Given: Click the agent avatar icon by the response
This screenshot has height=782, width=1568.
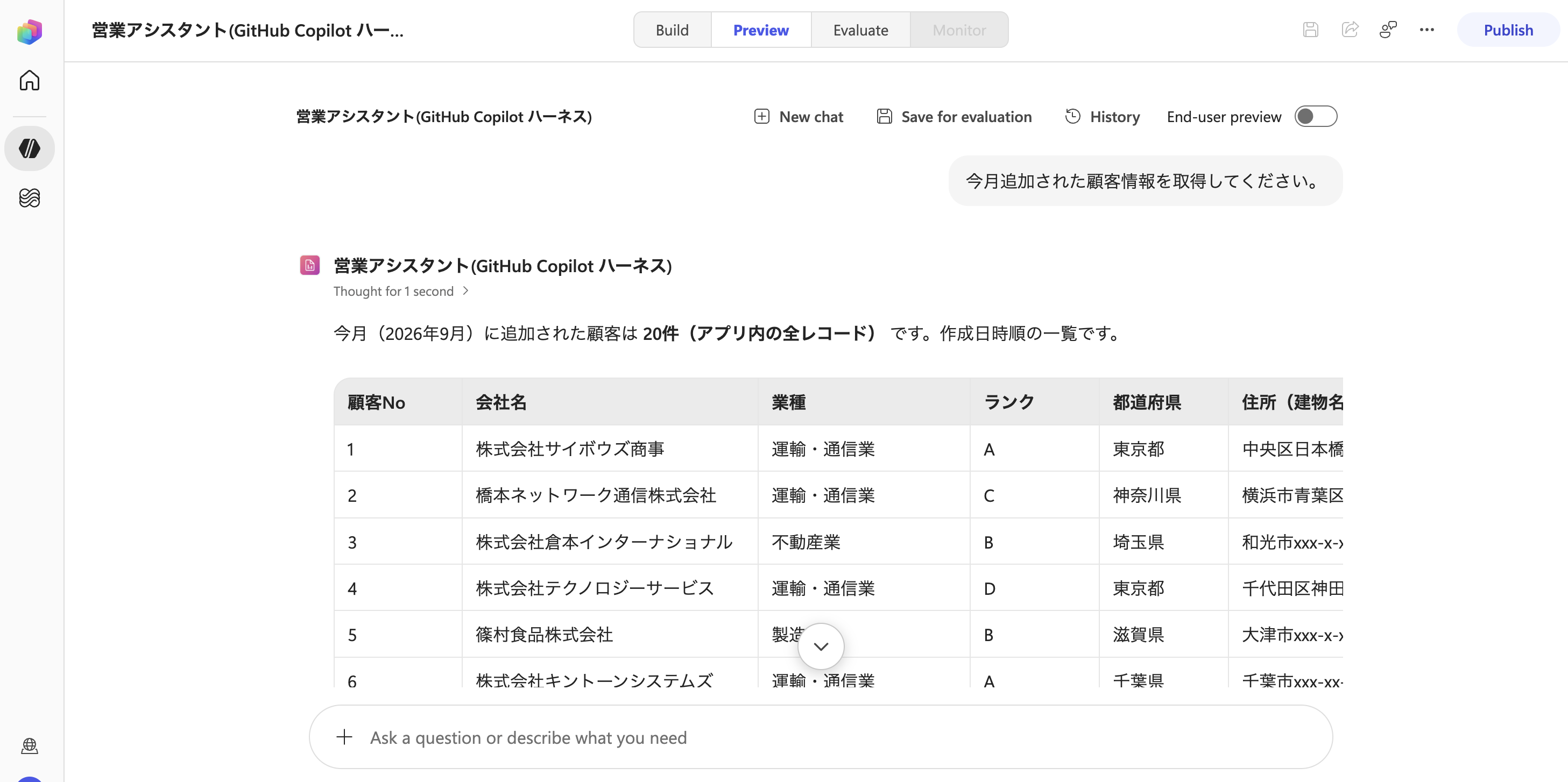Looking at the screenshot, I should point(310,265).
